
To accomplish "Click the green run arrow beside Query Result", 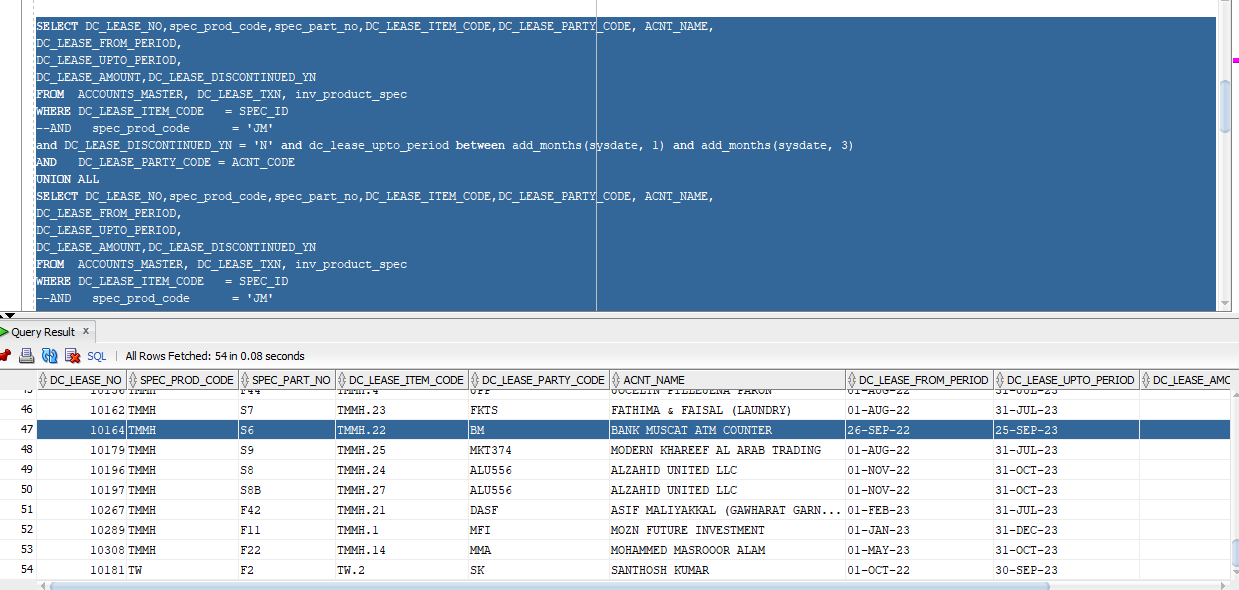I will 7,331.
